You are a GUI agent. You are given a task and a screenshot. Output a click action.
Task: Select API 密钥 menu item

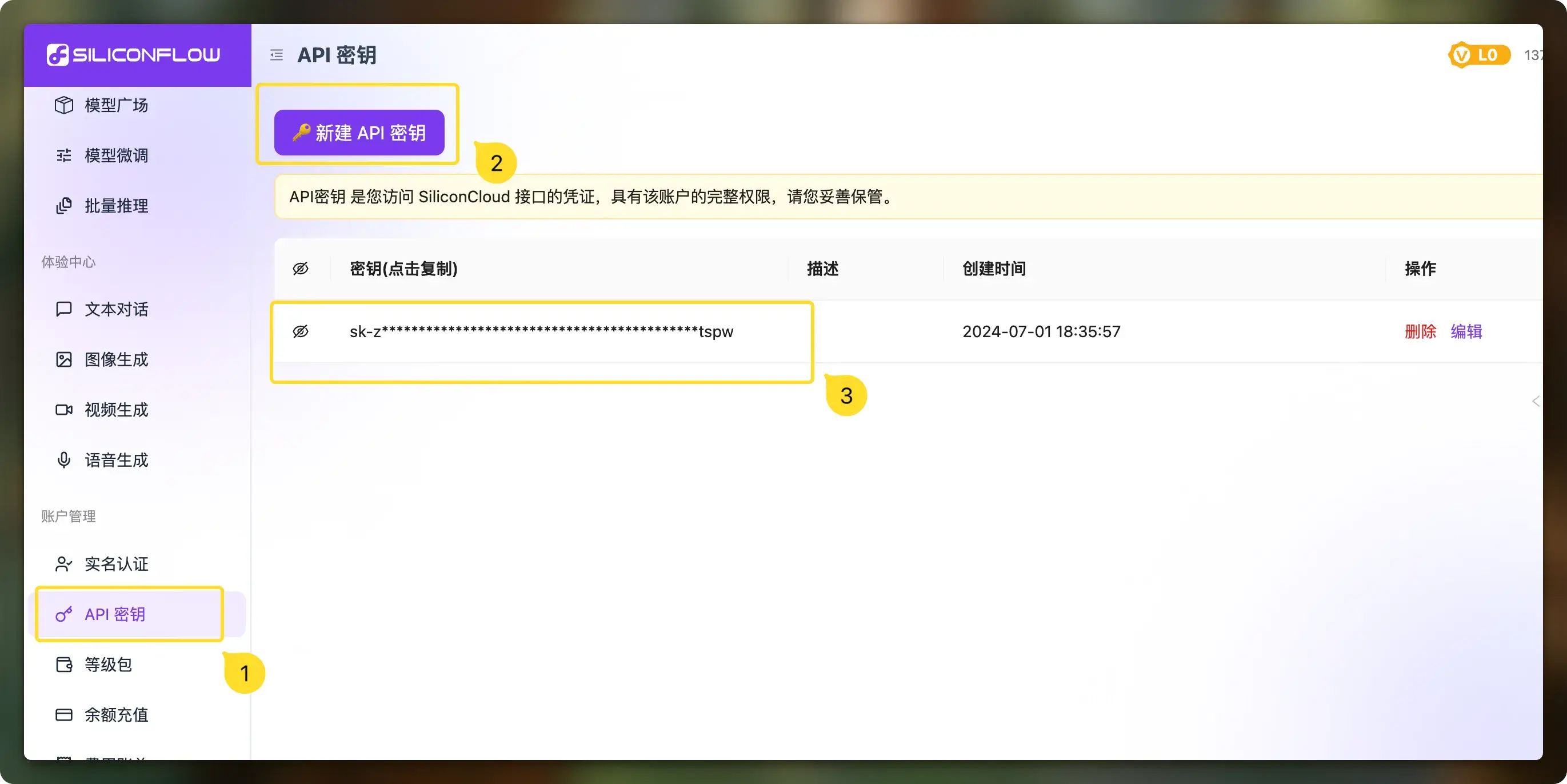coord(114,614)
